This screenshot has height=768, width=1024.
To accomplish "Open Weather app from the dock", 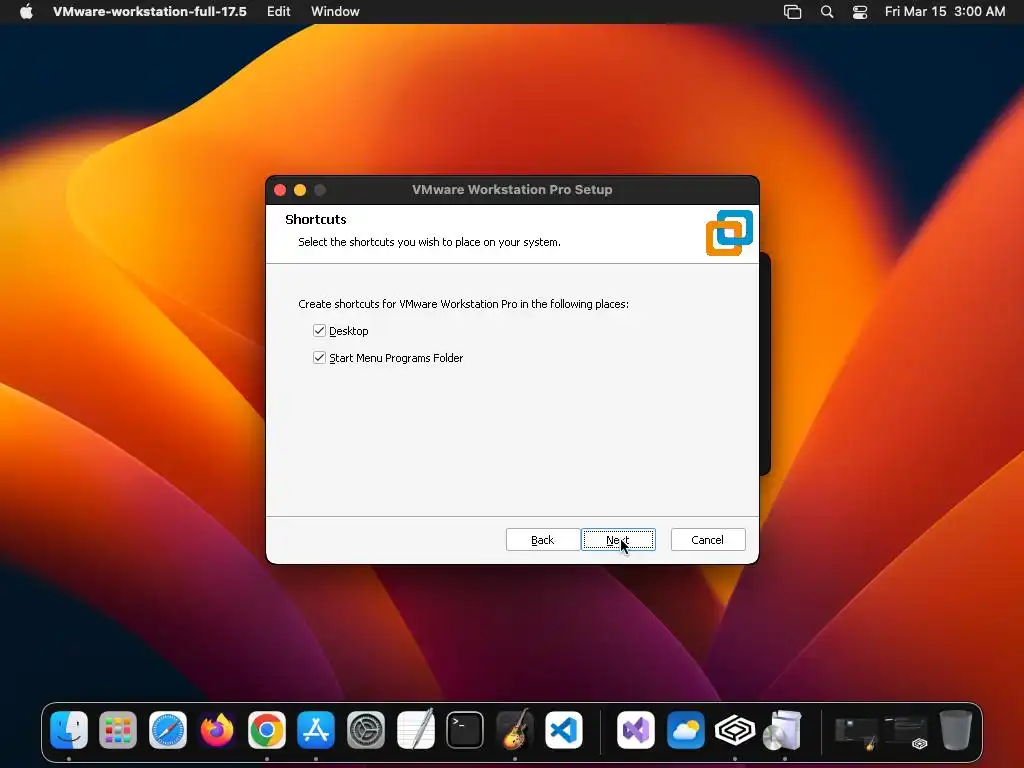I will (686, 729).
